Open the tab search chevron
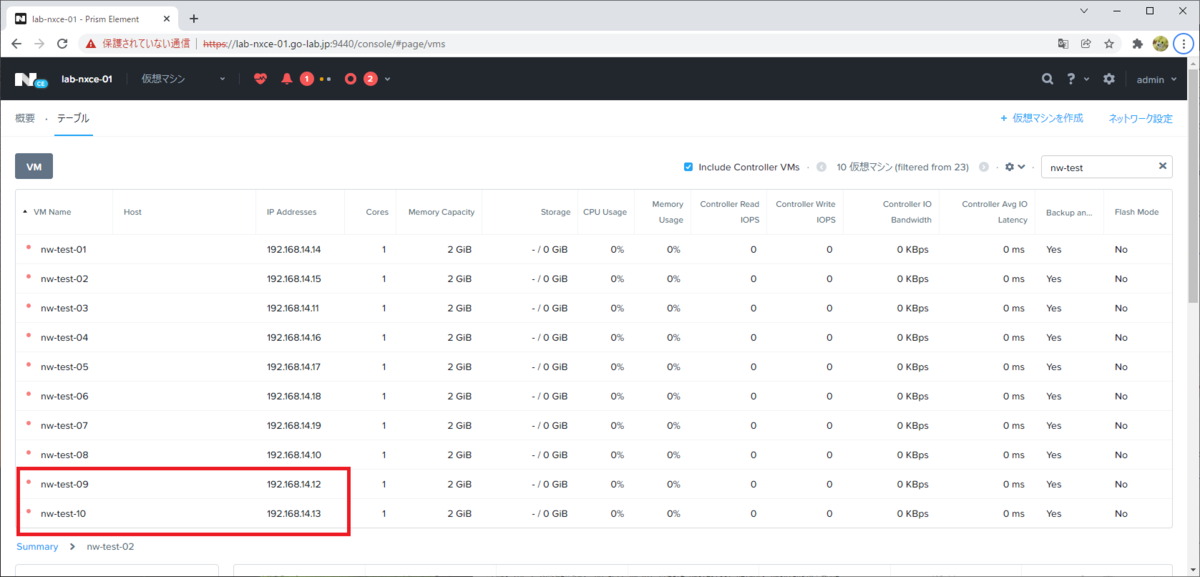This screenshot has width=1200, height=577. (1086, 10)
